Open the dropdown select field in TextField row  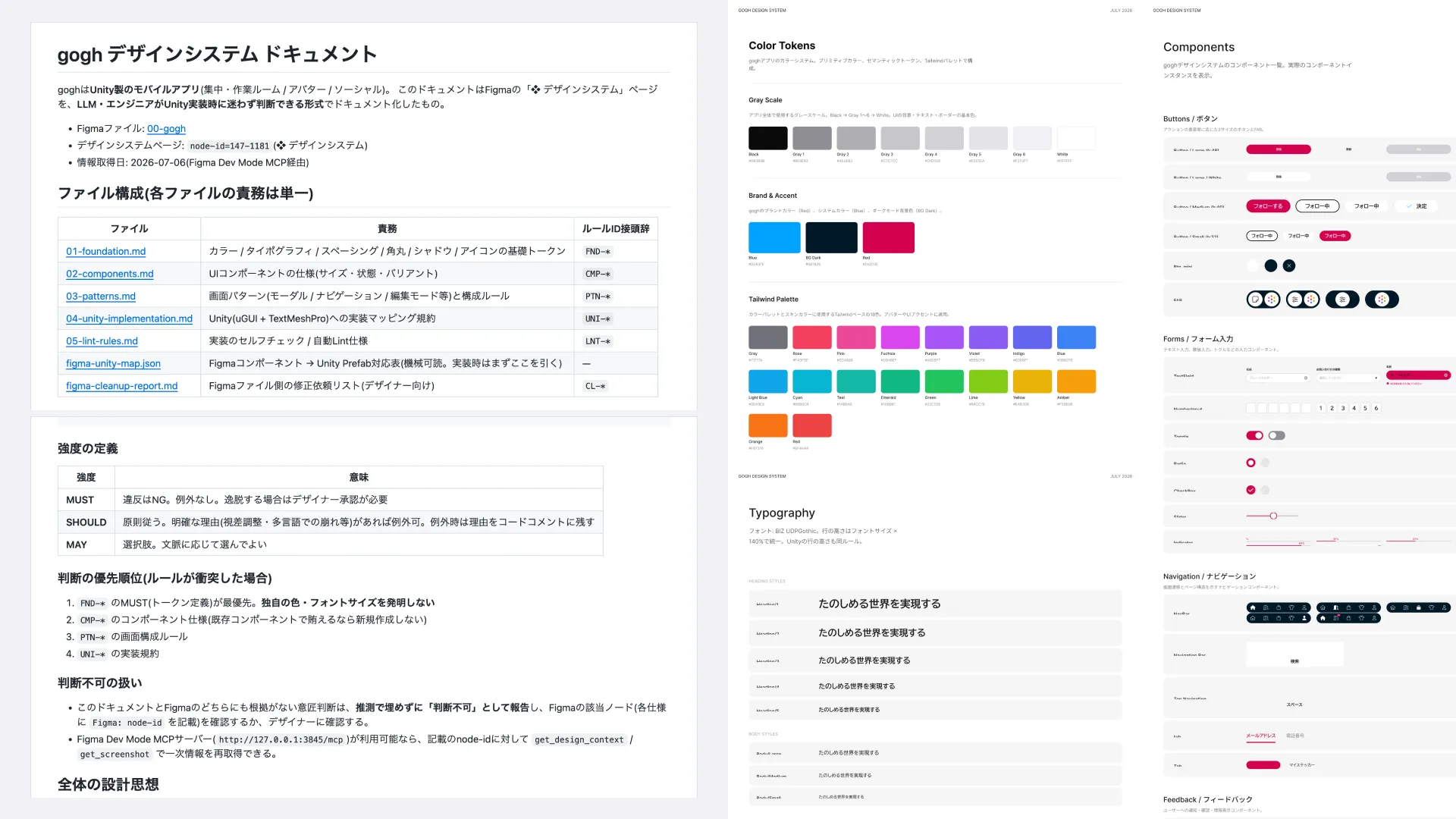point(1348,378)
